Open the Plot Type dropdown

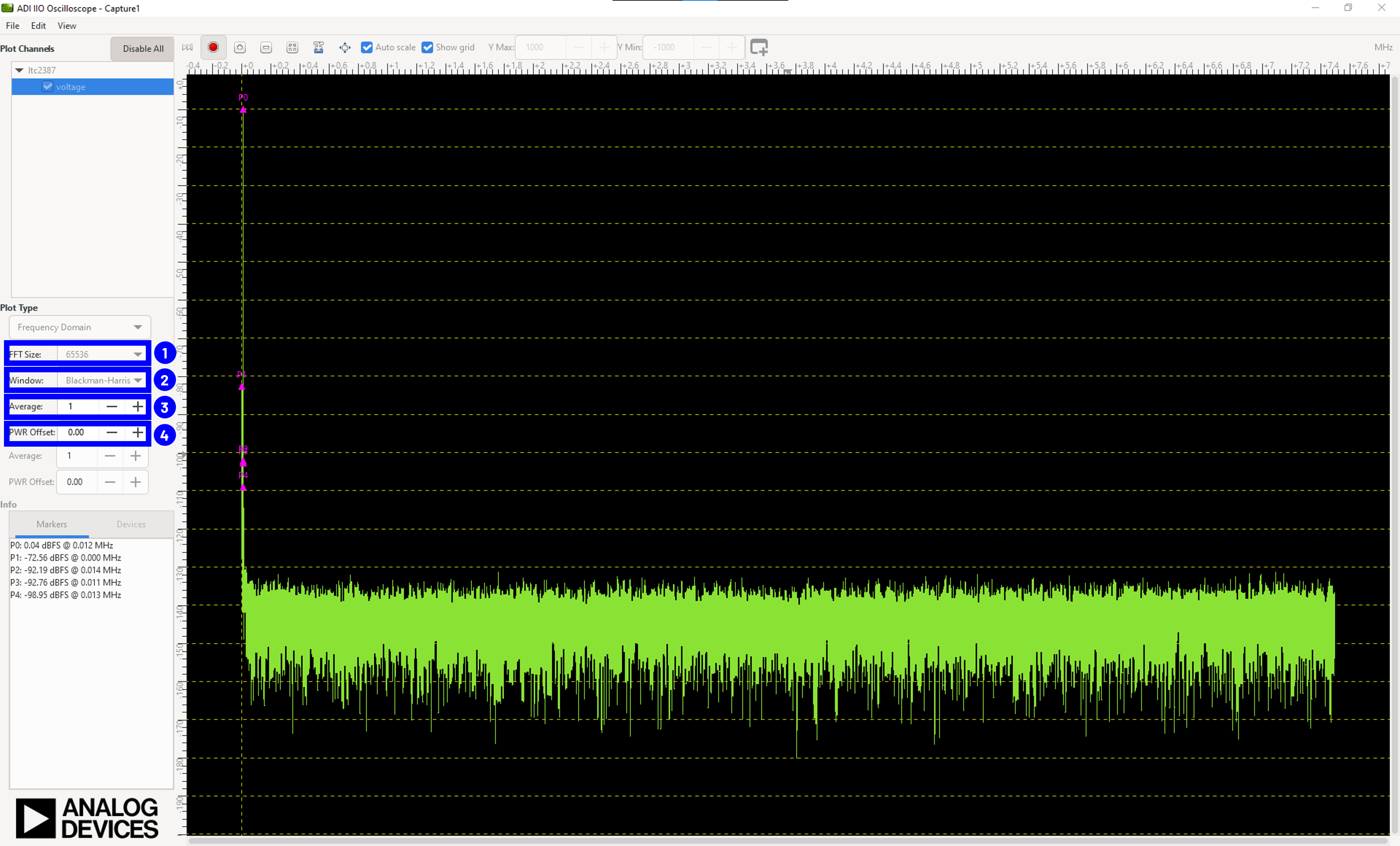[79, 327]
